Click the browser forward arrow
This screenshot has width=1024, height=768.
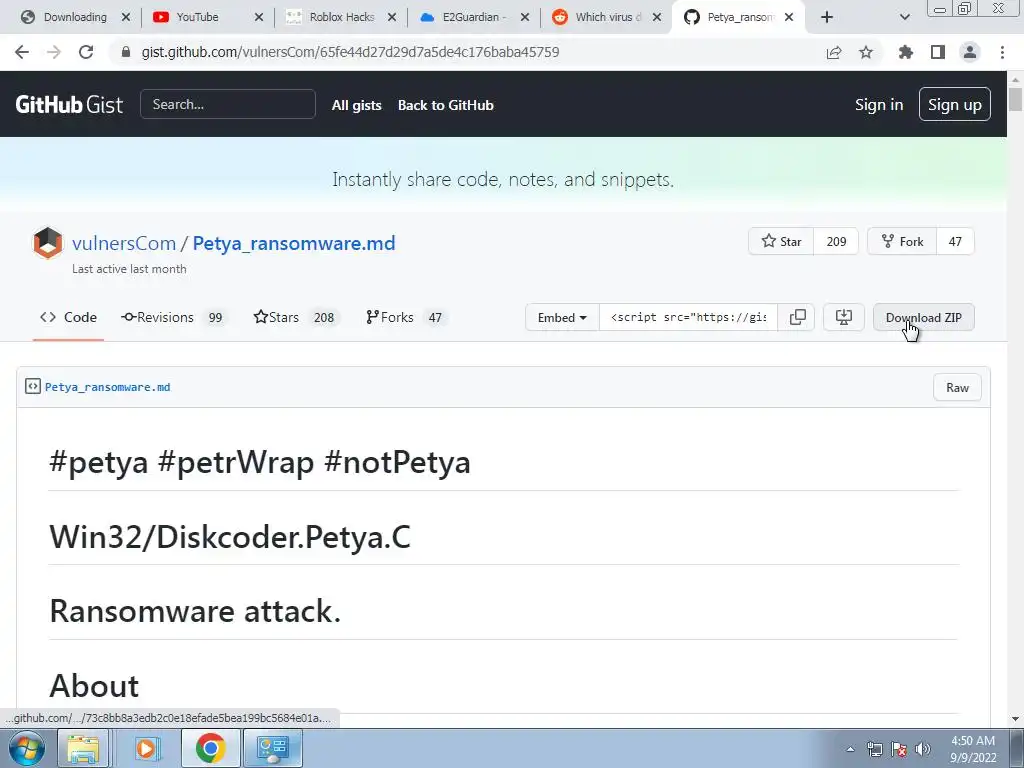(54, 52)
